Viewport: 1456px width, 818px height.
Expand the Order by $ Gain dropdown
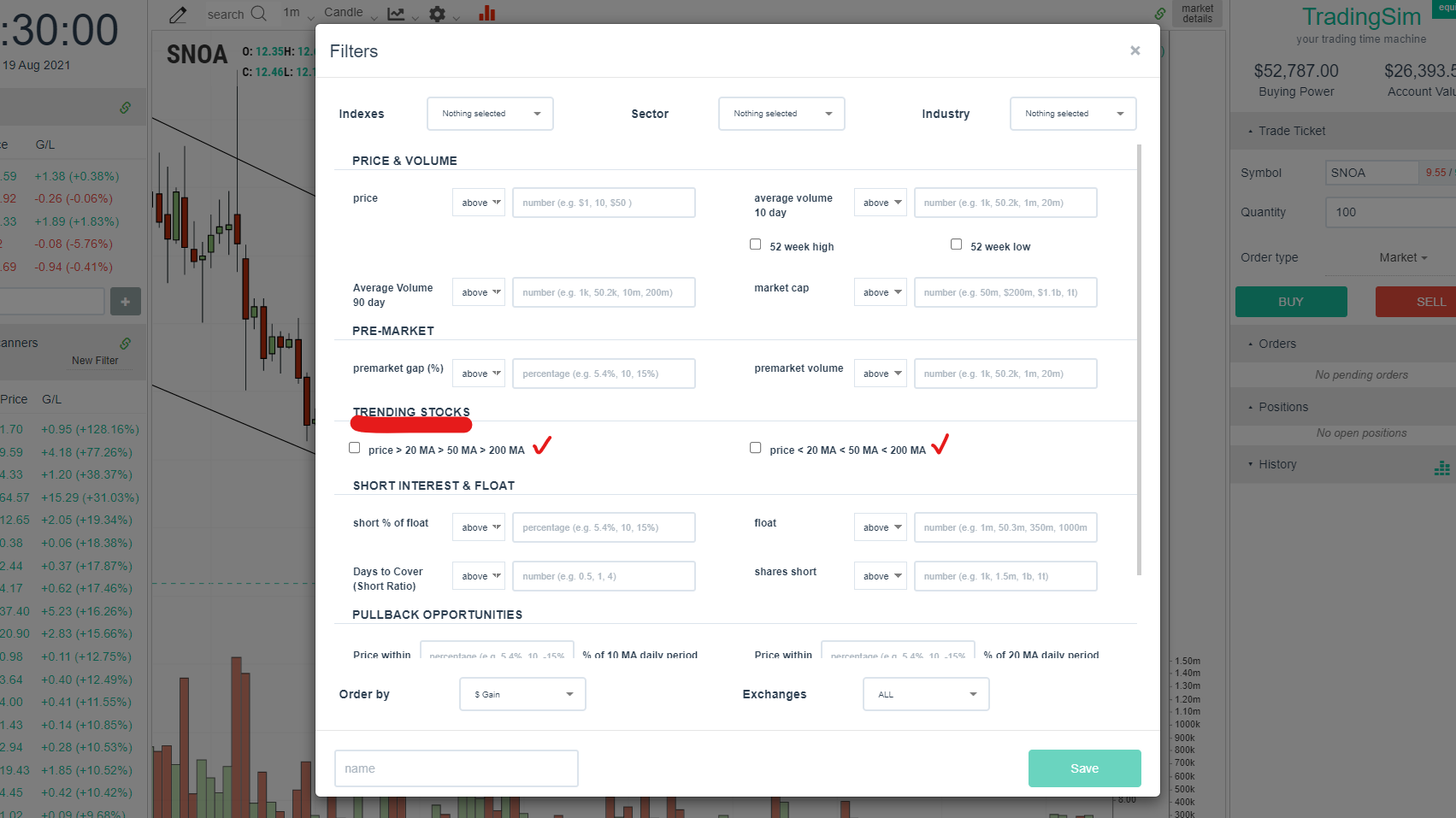coord(522,694)
